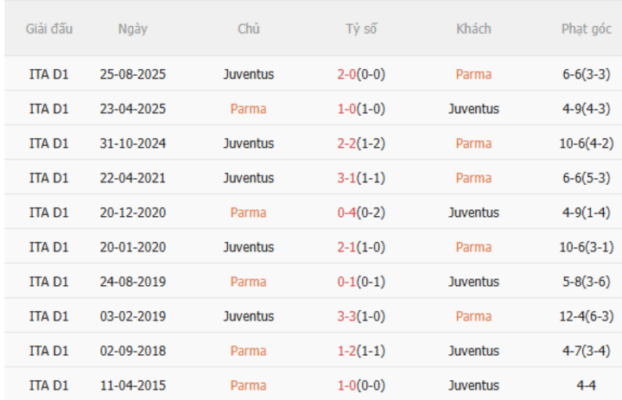The image size is (622, 400).
Task: Open the 2-0(0-0) score from 25-08-2025
Action: point(361,74)
